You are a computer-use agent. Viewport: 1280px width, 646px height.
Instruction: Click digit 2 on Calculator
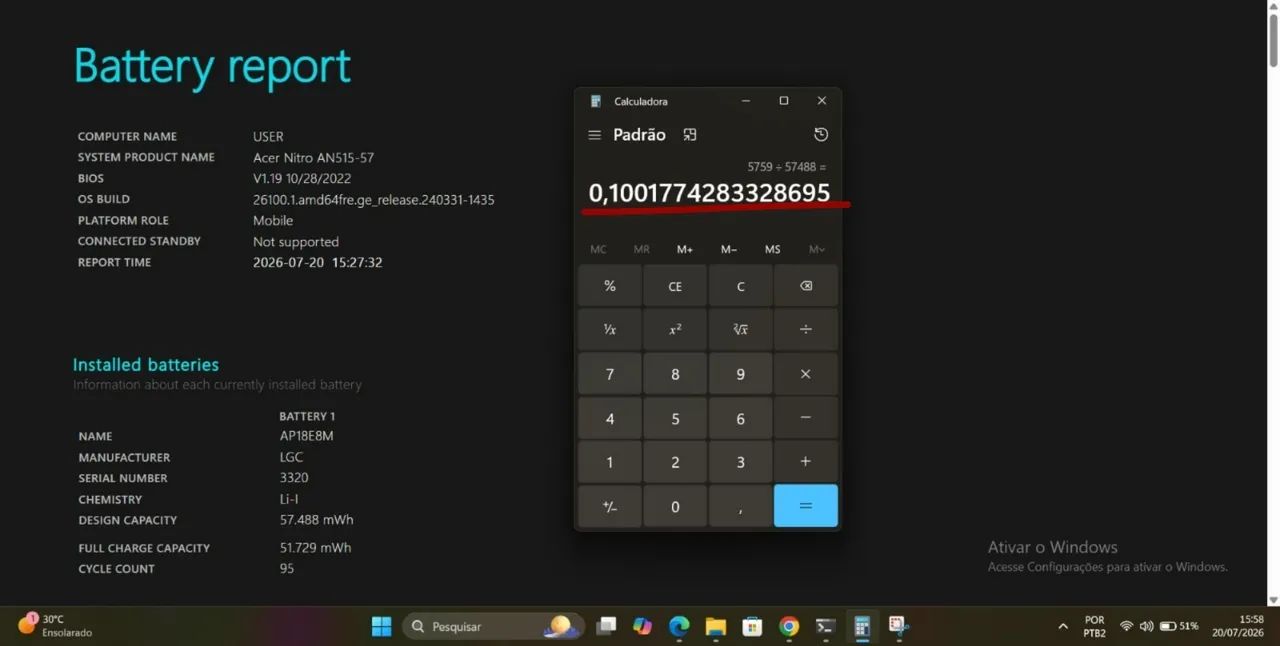pos(675,462)
